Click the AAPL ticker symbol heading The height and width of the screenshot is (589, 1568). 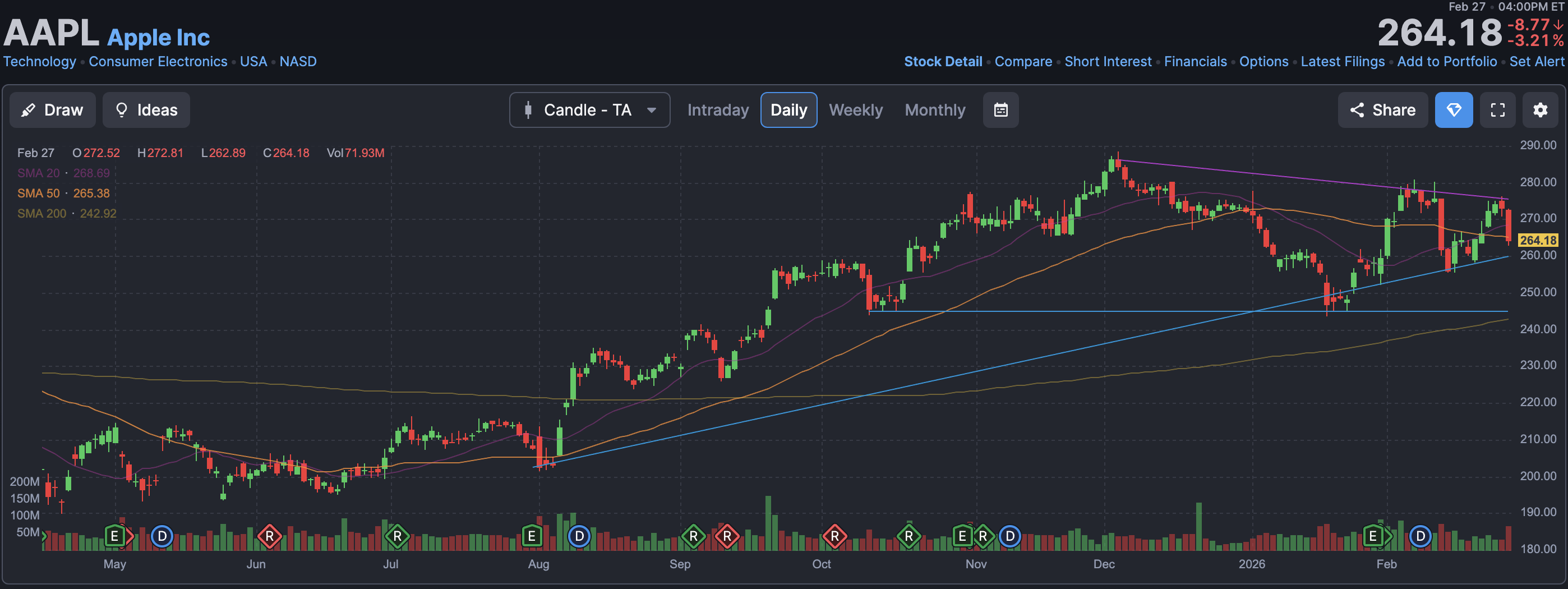click(51, 33)
